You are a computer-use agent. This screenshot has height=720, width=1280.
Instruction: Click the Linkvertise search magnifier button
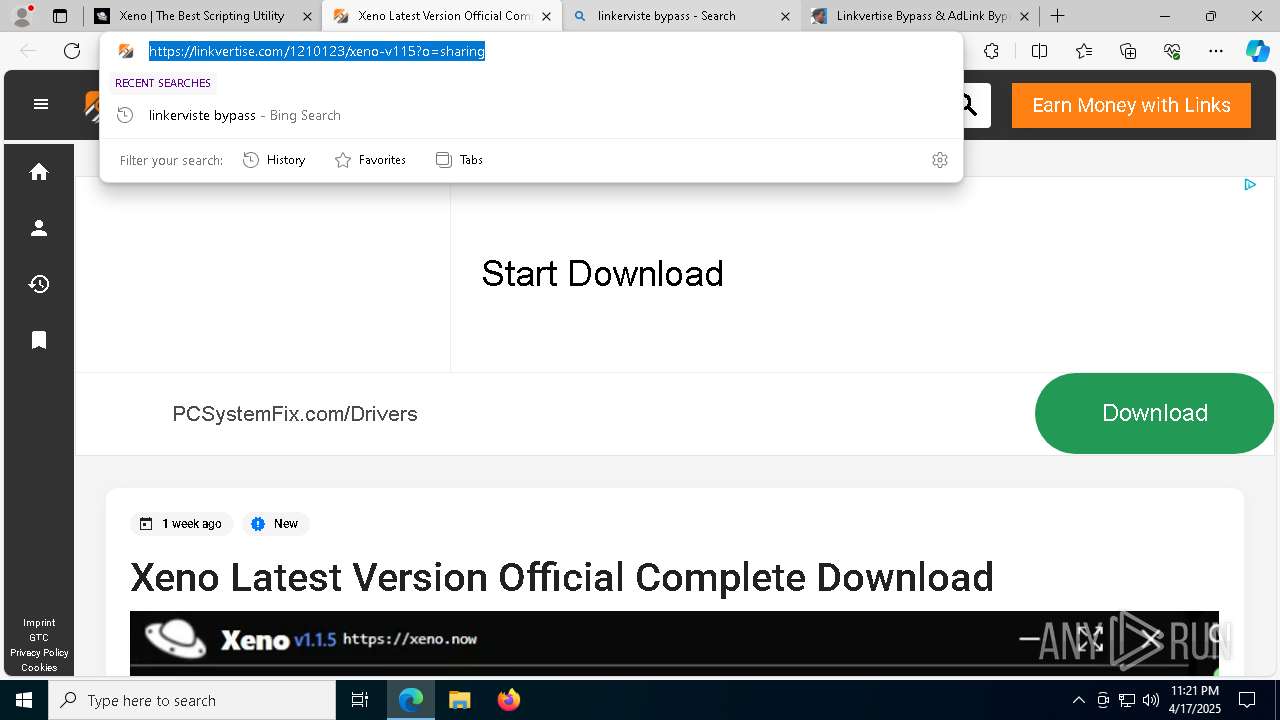point(968,105)
